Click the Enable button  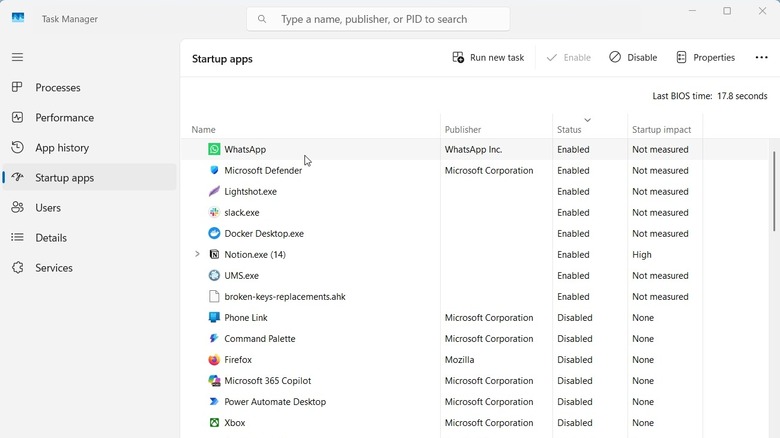coord(568,57)
